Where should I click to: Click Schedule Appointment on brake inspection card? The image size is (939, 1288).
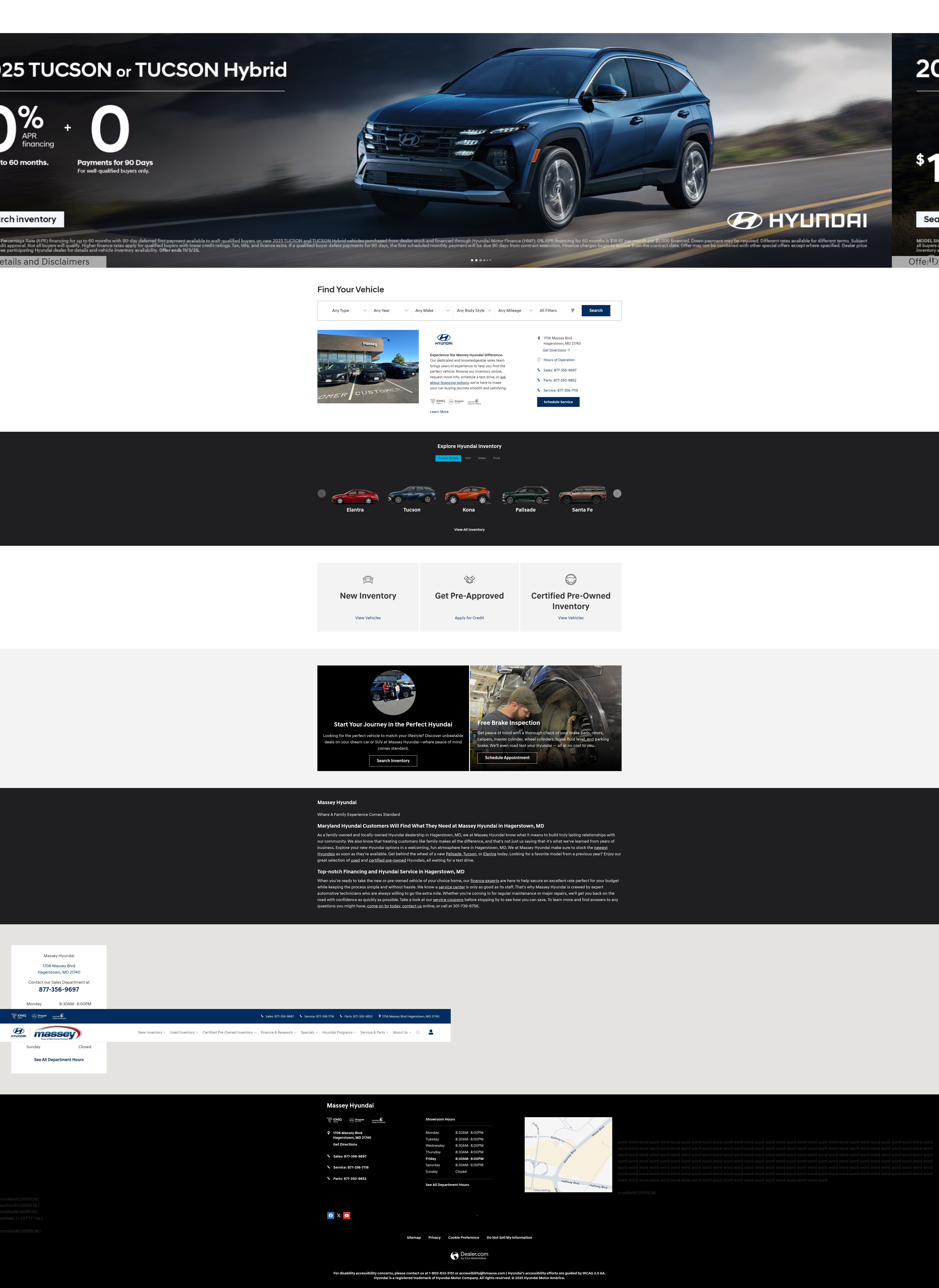click(507, 757)
